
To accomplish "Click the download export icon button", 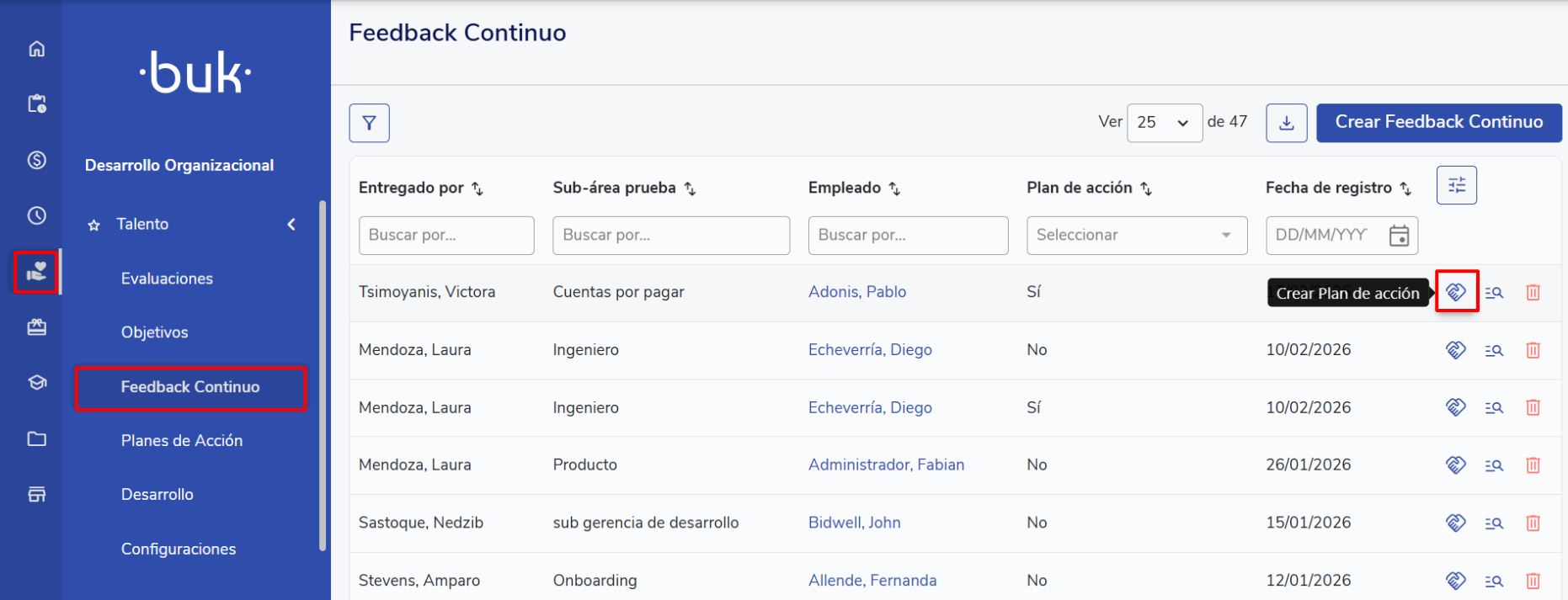I will 1286,123.
